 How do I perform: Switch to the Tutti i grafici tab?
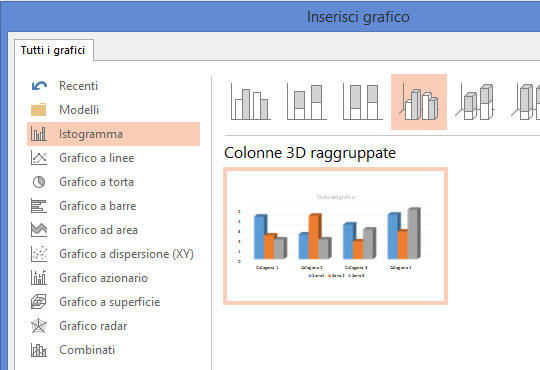click(x=53, y=50)
